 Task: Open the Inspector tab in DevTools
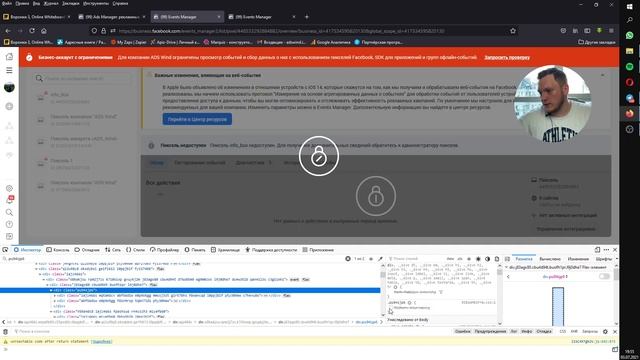pos(27,250)
